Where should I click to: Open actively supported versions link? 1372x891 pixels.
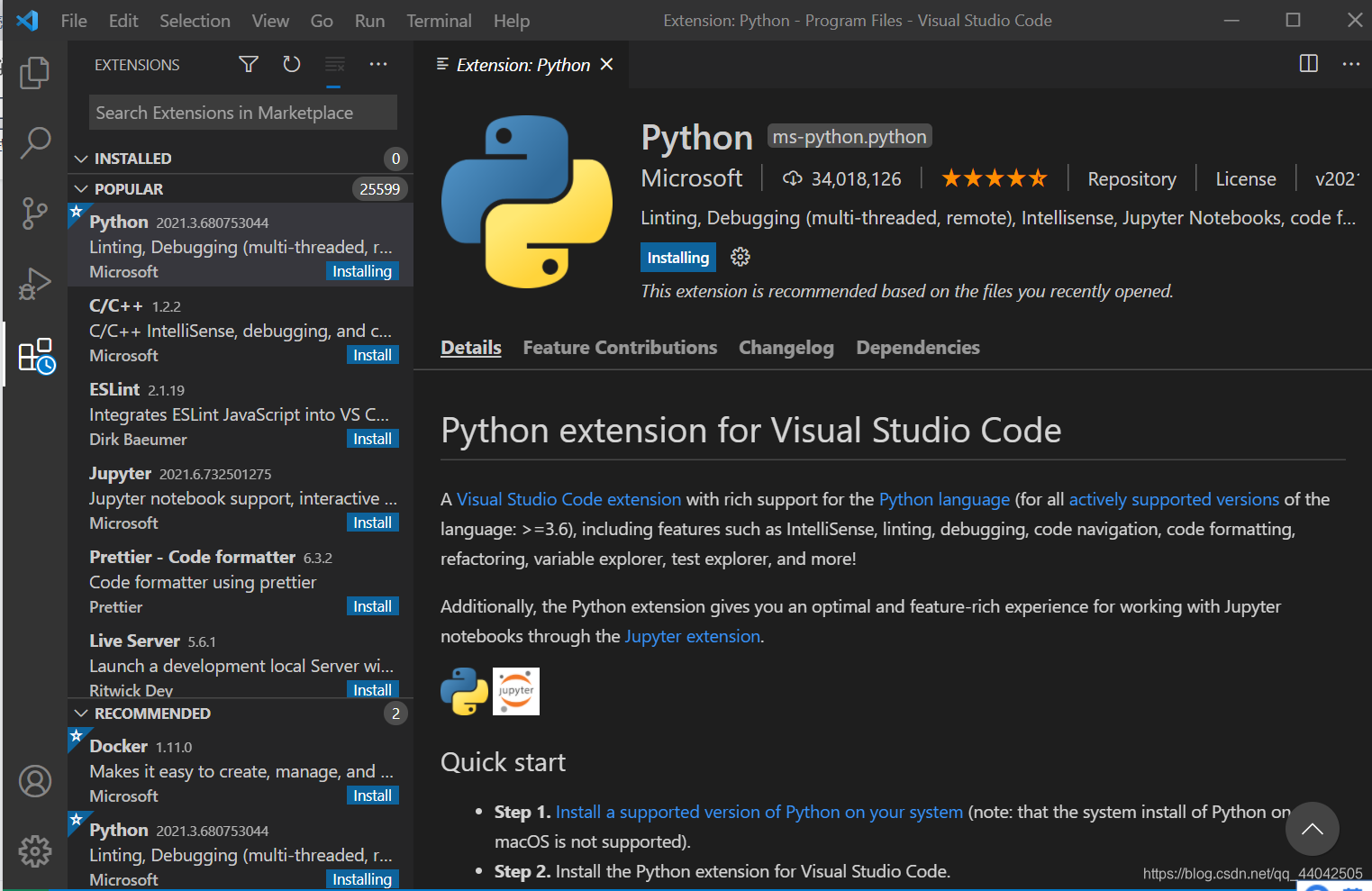1174,499
